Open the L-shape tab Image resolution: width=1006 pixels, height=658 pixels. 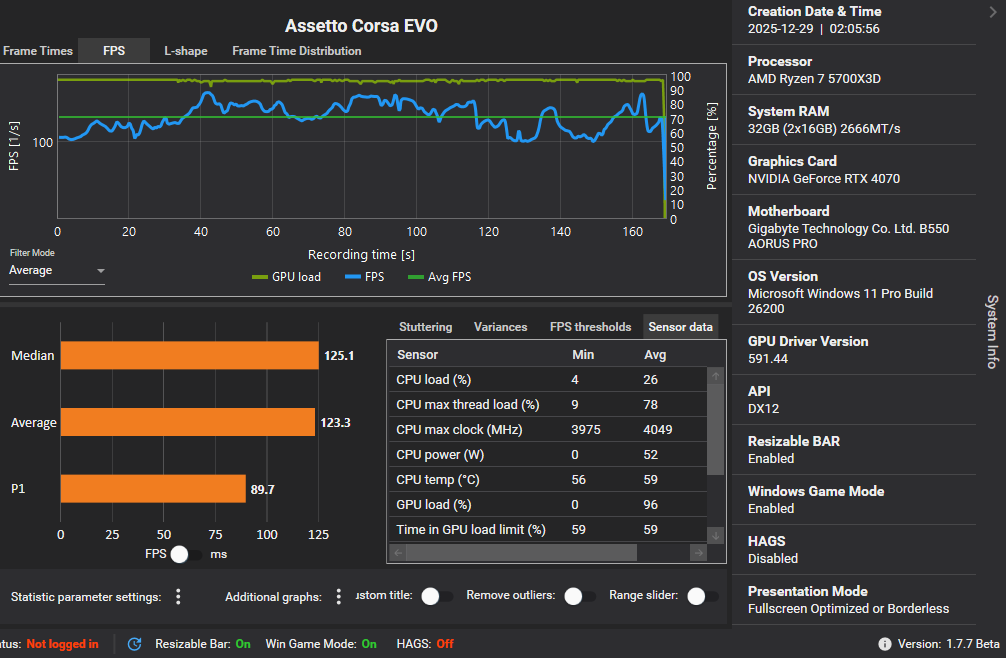(x=185, y=51)
